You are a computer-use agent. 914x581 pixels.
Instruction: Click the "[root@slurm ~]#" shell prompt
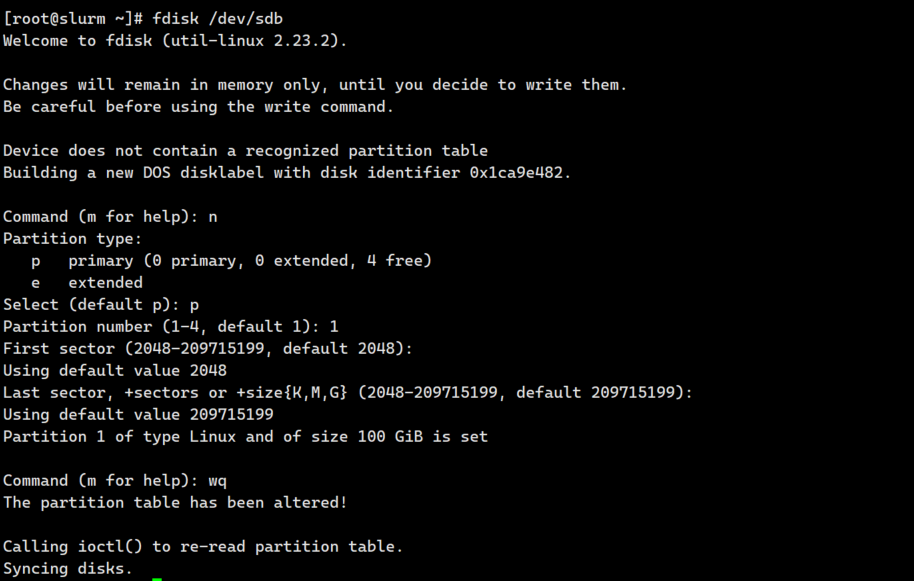(74, 19)
